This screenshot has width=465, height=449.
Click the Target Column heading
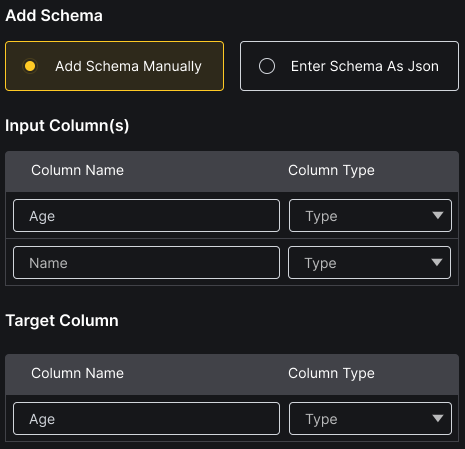[62, 321]
